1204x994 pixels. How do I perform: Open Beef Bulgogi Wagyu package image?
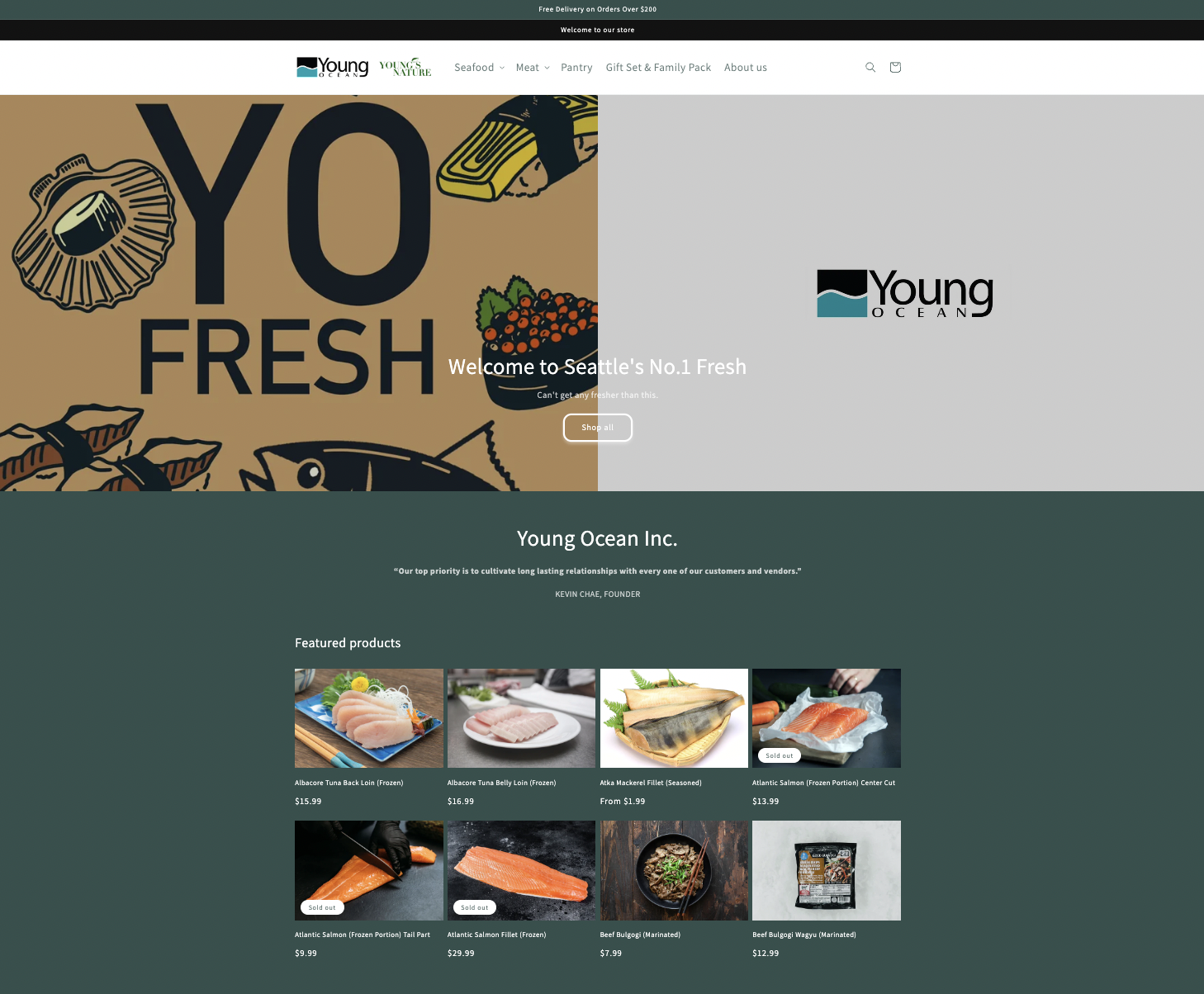[x=827, y=870]
